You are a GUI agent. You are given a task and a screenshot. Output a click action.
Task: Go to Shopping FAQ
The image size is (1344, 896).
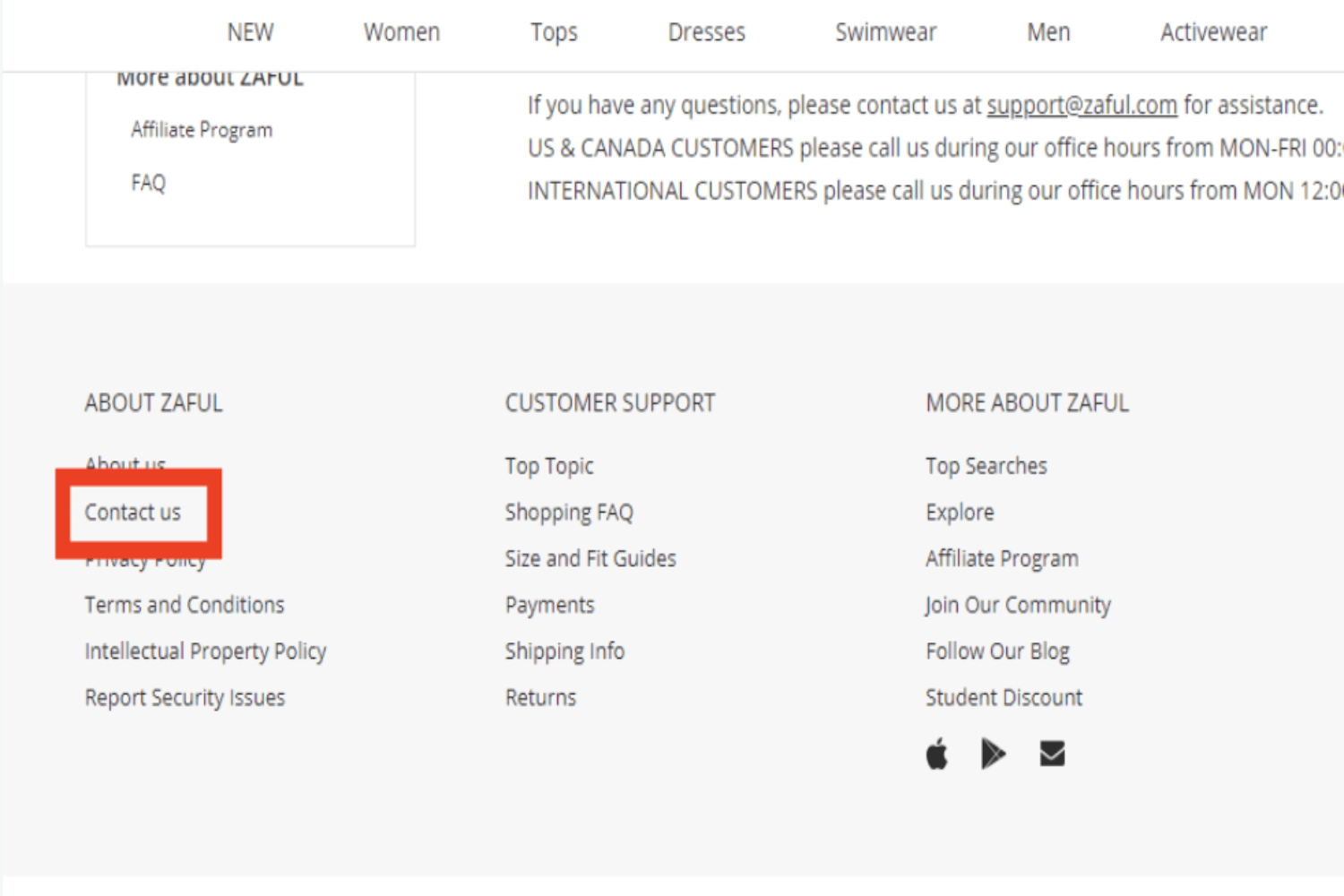coord(569,513)
